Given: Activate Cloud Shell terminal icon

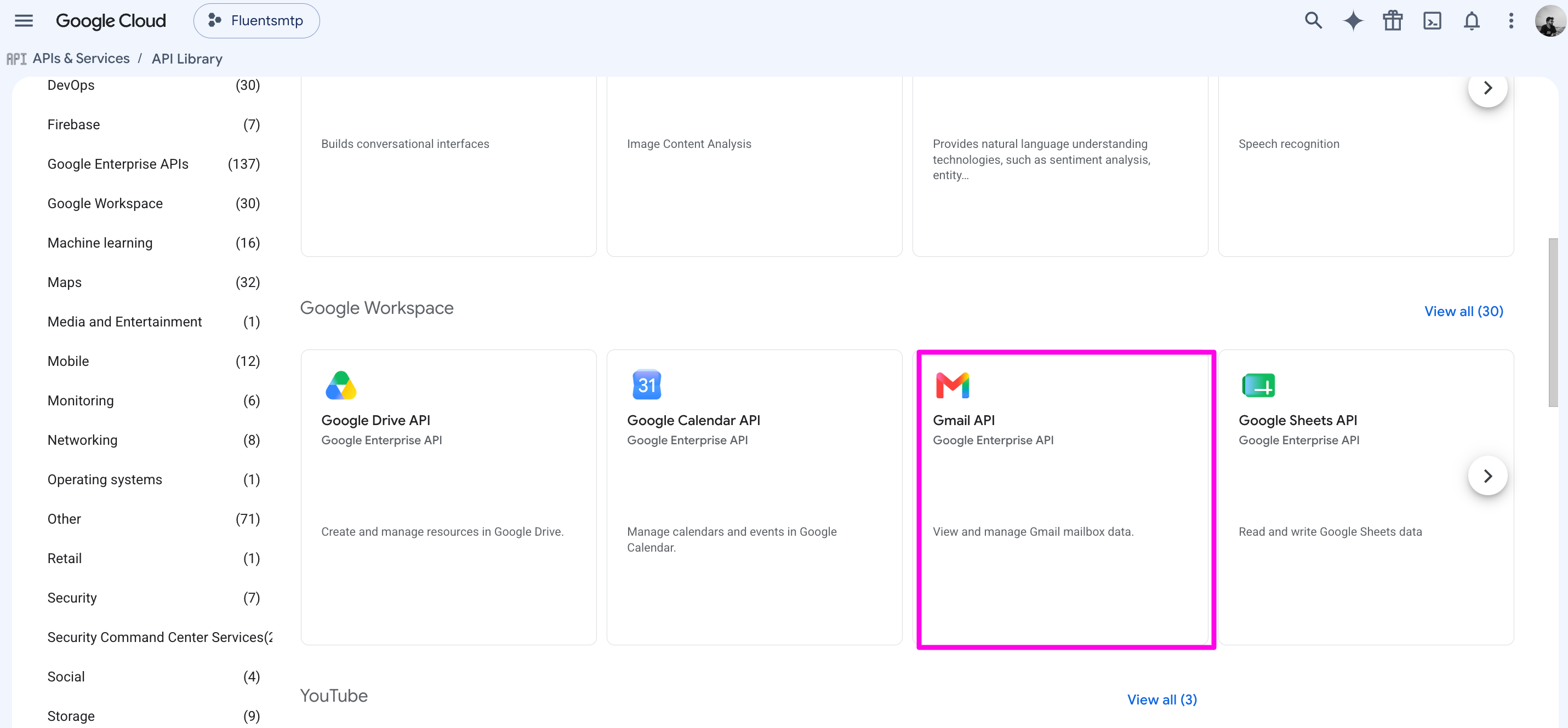Looking at the screenshot, I should pos(1432,21).
